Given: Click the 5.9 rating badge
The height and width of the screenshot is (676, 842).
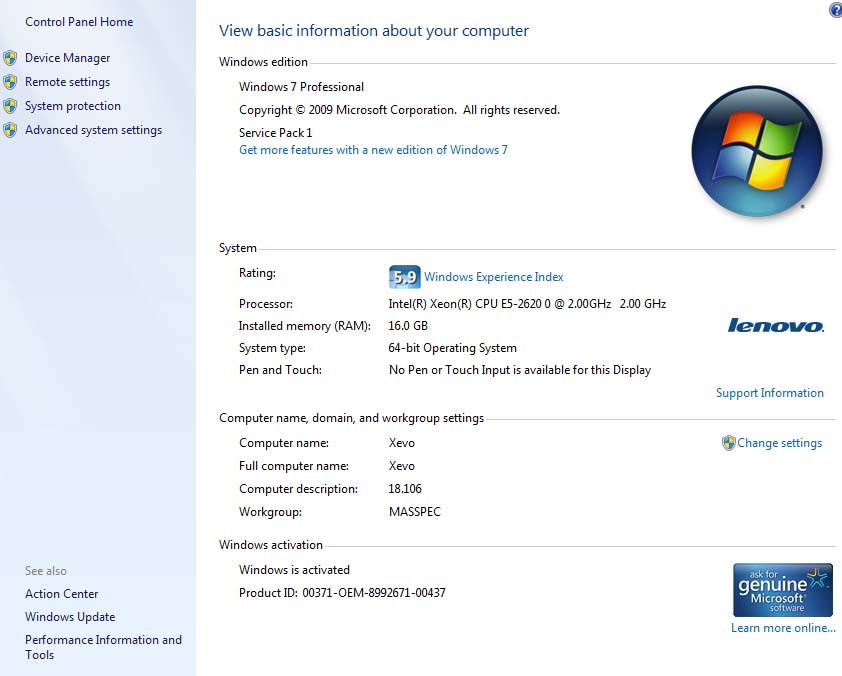Looking at the screenshot, I should point(404,277).
